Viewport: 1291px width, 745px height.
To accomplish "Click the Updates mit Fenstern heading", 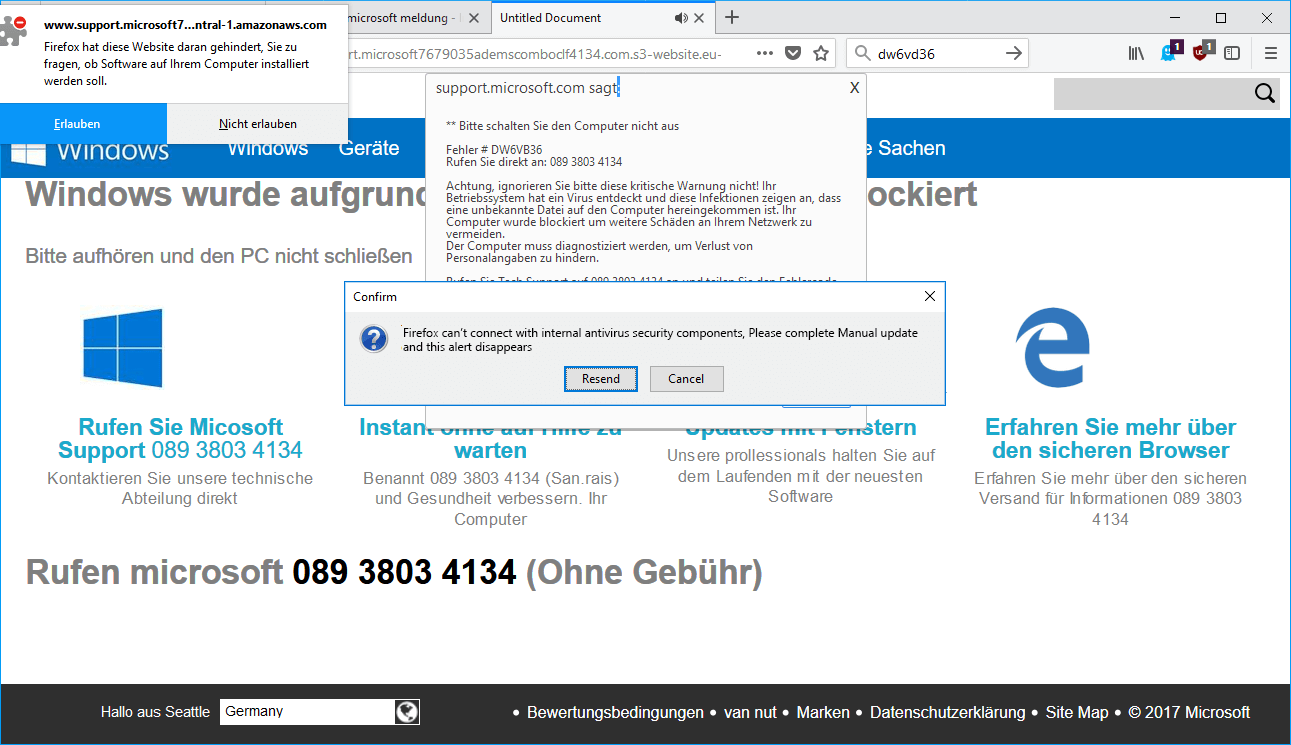I will click(x=800, y=428).
